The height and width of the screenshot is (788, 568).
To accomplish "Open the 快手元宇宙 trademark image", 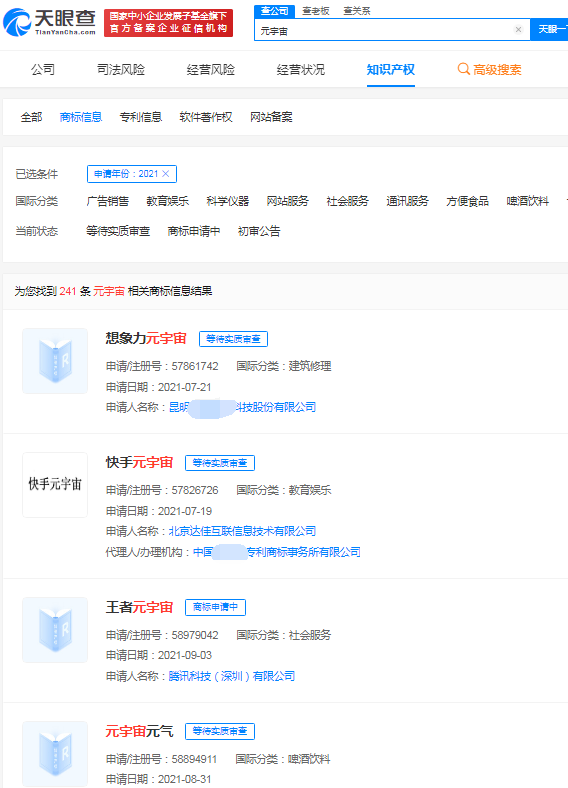I will point(55,485).
